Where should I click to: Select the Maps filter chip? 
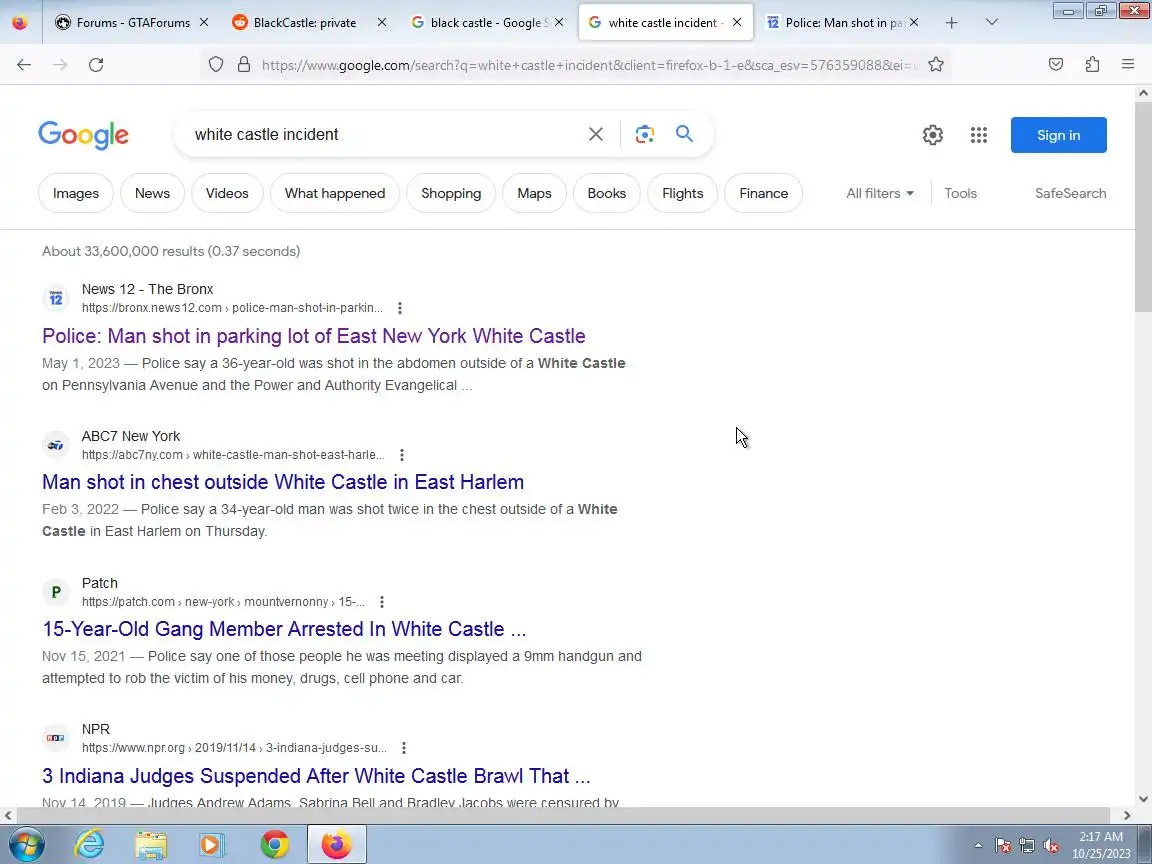pos(534,193)
